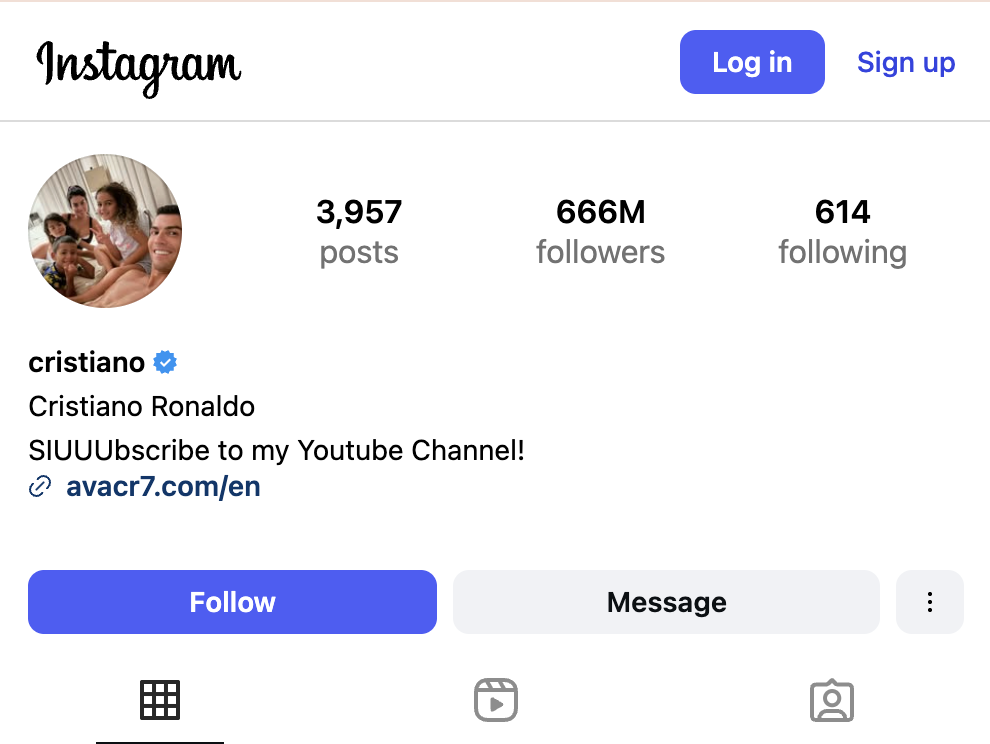Click the SIUUUbscribe bio text
Screen dimensions: 990x744
coord(277,451)
